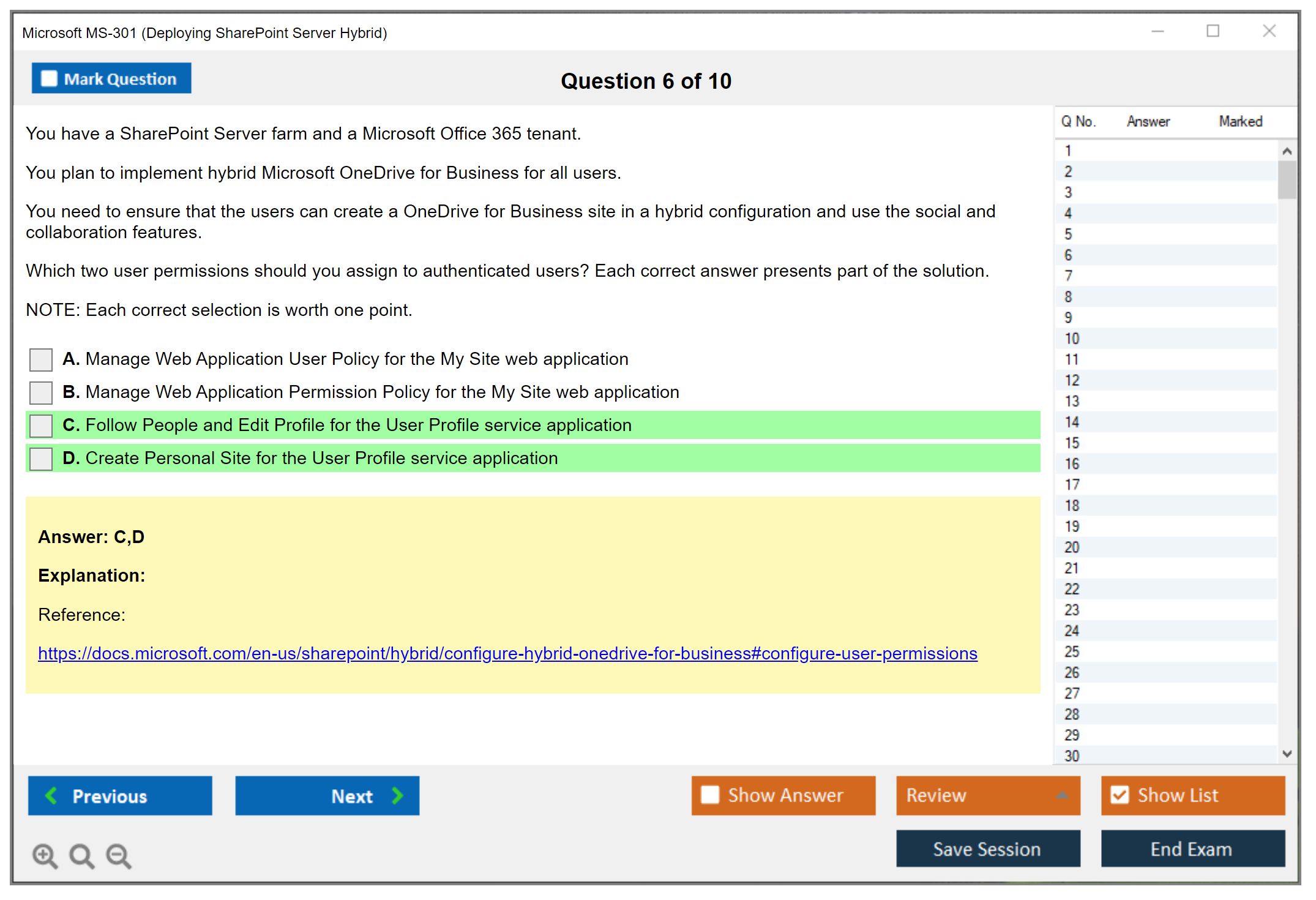Expand the Review dropdown menu
This screenshot has height=900, width=1316.
click(x=1062, y=795)
